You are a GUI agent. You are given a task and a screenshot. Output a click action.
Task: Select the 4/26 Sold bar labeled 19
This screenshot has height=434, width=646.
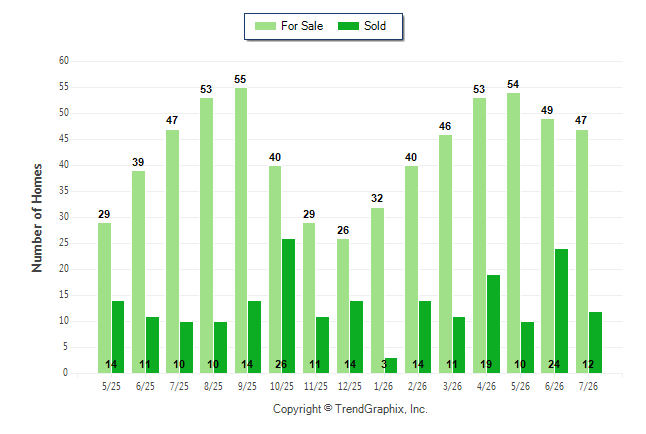click(493, 324)
